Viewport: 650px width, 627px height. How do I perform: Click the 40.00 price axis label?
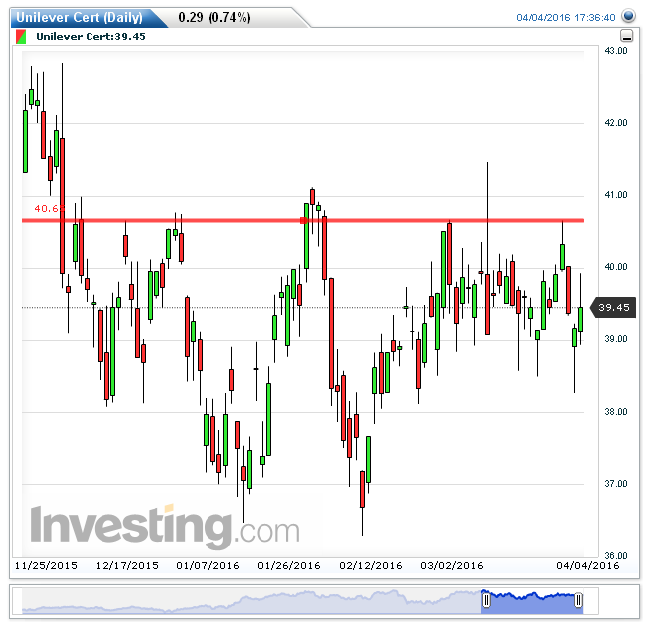(x=616, y=267)
